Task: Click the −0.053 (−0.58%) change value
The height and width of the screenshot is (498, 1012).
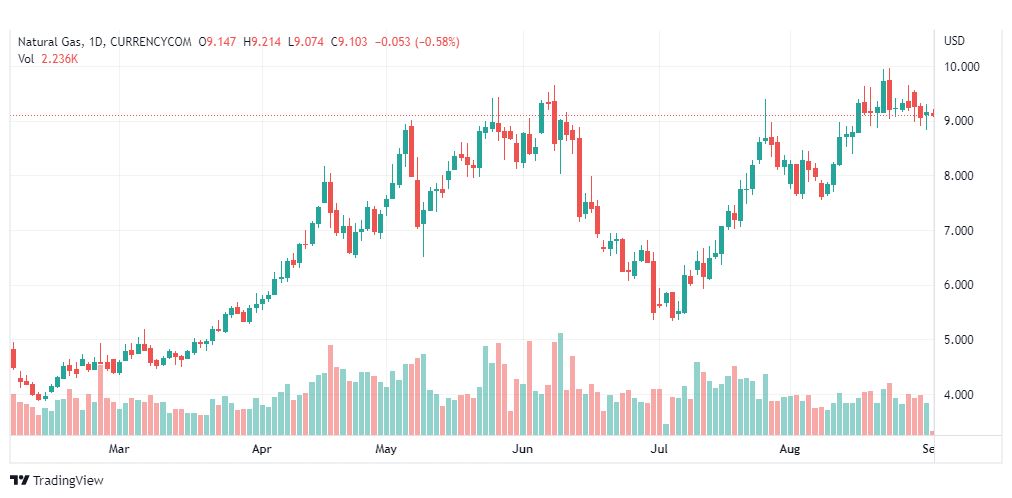Action: pos(416,42)
